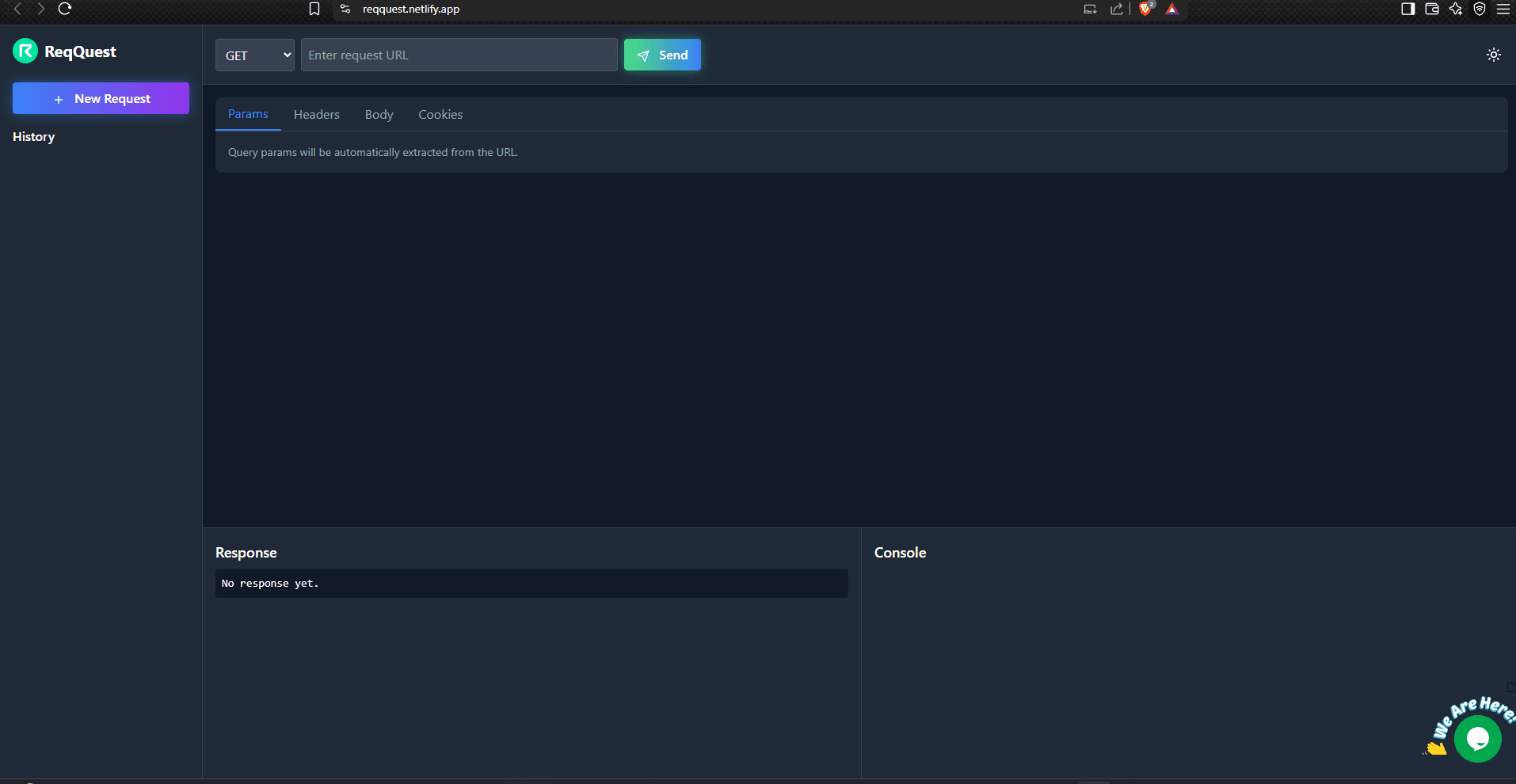Screen dimensions: 1516x784
Task: Click the Brave Shields icon in address bar
Action: pos(1146,10)
